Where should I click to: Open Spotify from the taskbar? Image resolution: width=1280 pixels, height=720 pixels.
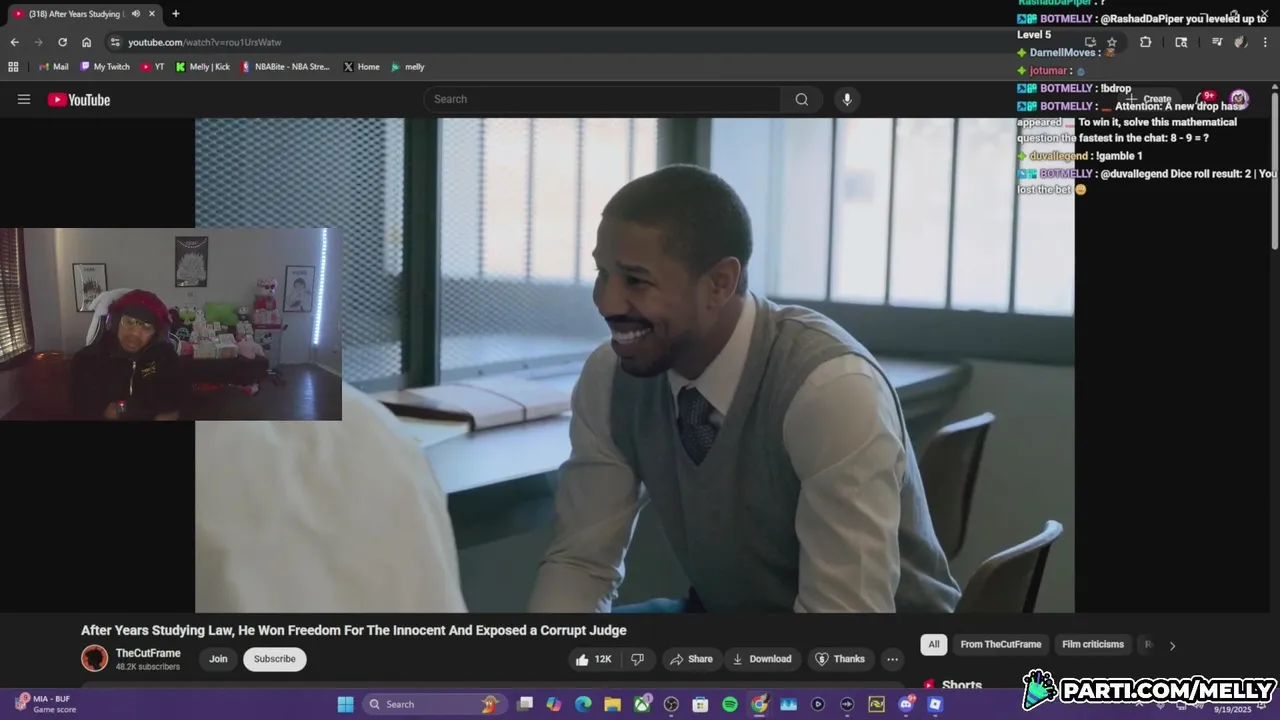[x=730, y=704]
